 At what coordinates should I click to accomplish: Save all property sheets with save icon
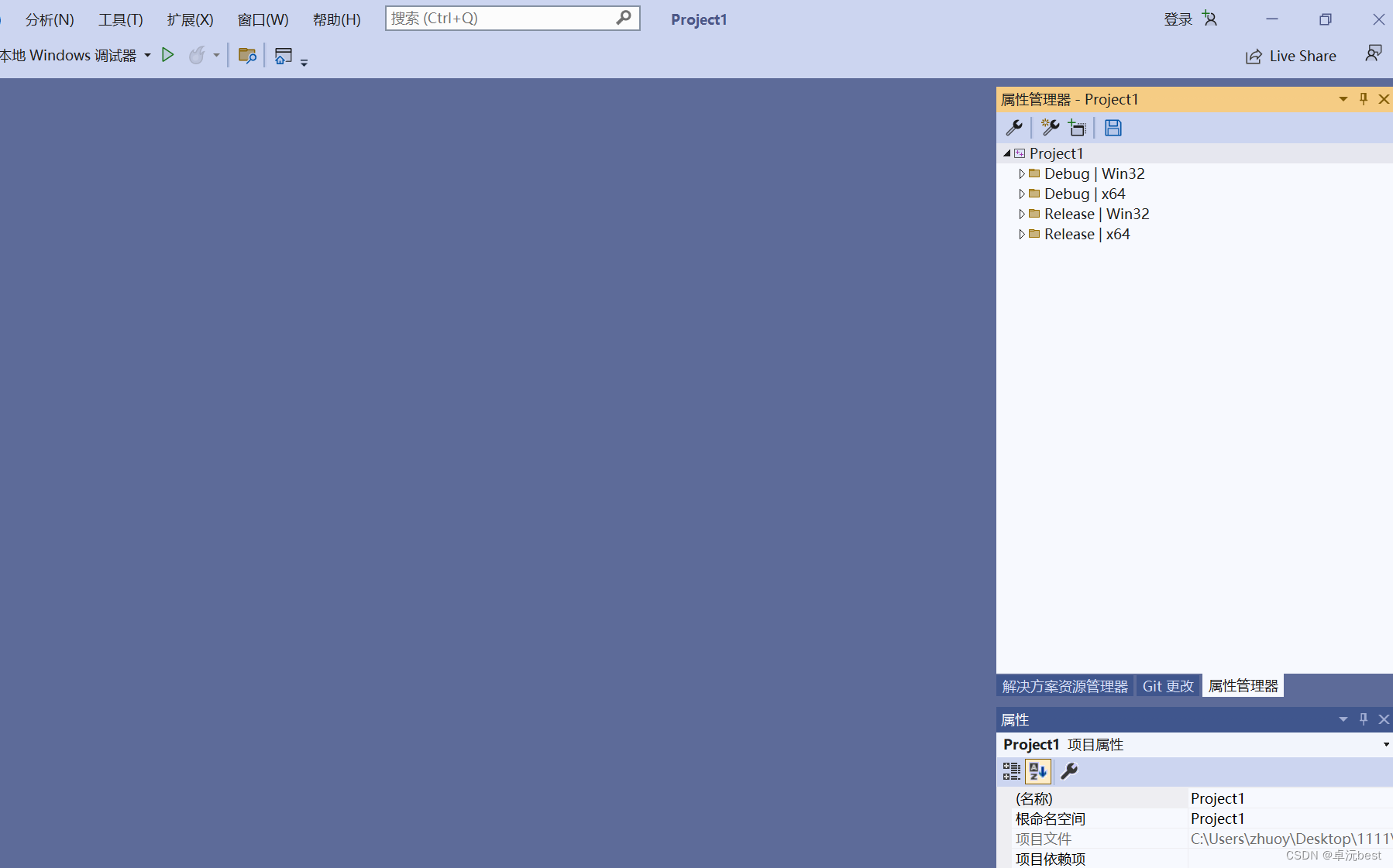pos(1113,128)
